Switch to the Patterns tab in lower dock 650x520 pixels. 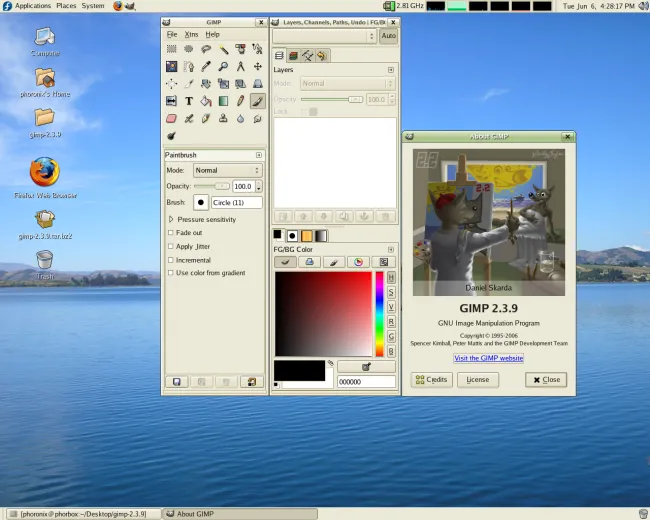click(x=307, y=236)
